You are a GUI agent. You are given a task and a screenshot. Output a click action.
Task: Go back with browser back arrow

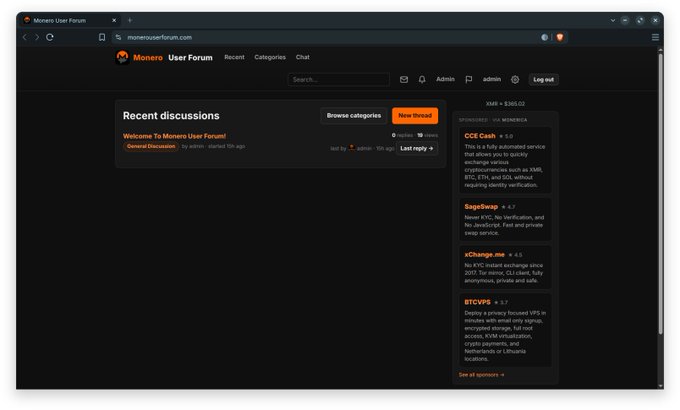(25, 37)
